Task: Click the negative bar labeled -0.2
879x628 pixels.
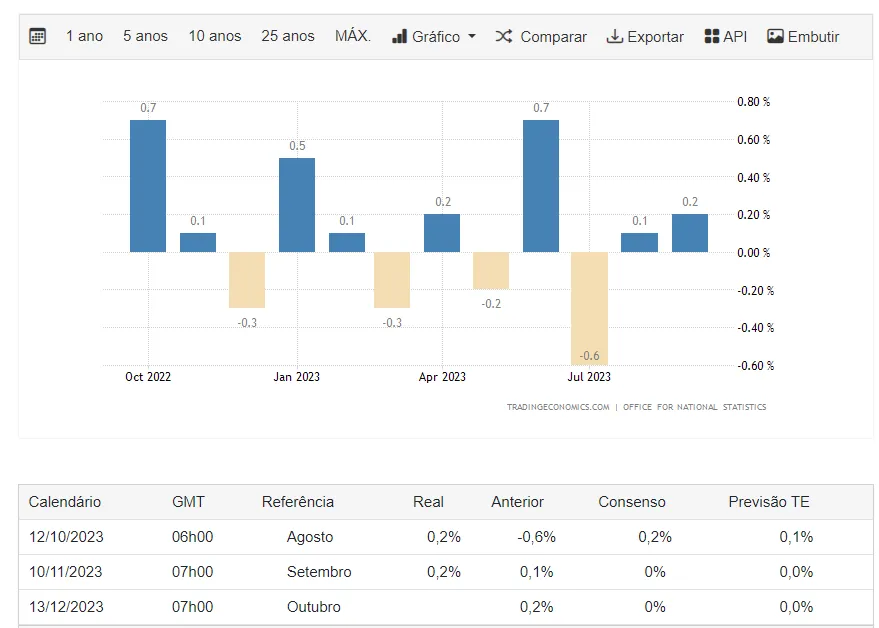Action: click(491, 271)
